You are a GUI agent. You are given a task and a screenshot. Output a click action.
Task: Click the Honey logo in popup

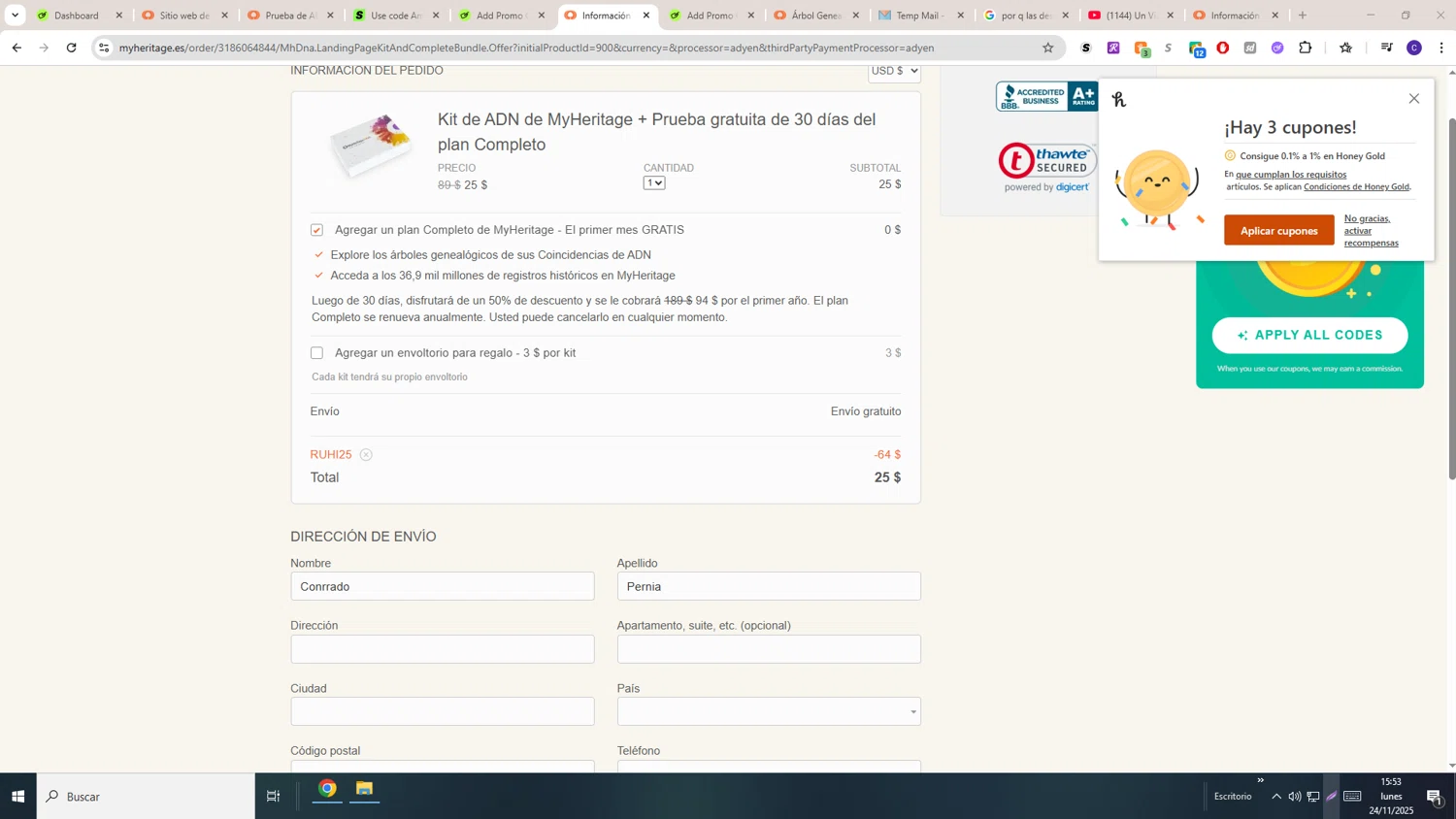click(x=1119, y=99)
